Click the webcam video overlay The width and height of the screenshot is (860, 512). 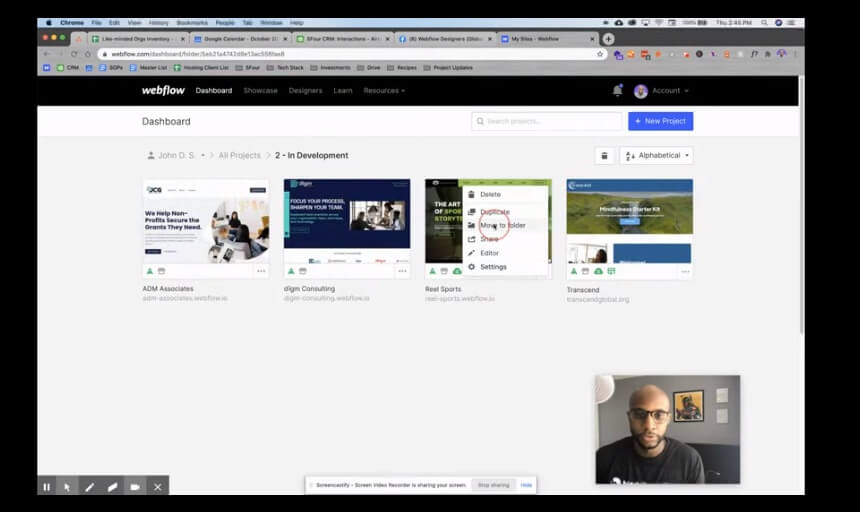coord(668,430)
